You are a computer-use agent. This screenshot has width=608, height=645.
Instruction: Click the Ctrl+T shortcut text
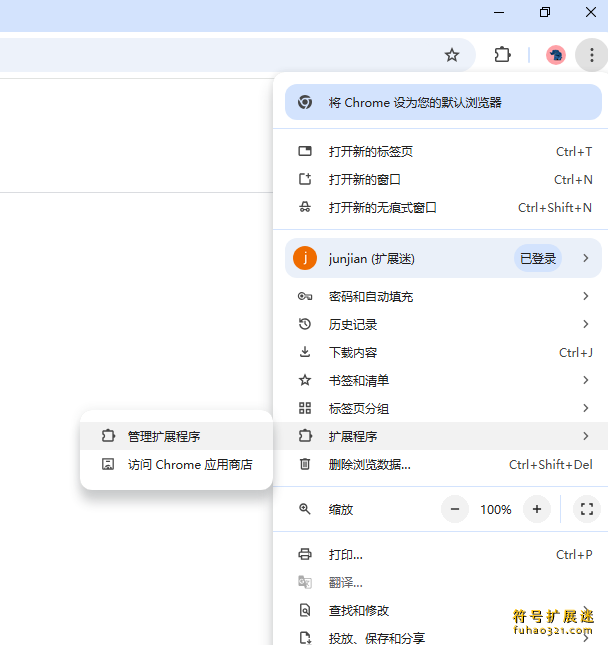574,151
